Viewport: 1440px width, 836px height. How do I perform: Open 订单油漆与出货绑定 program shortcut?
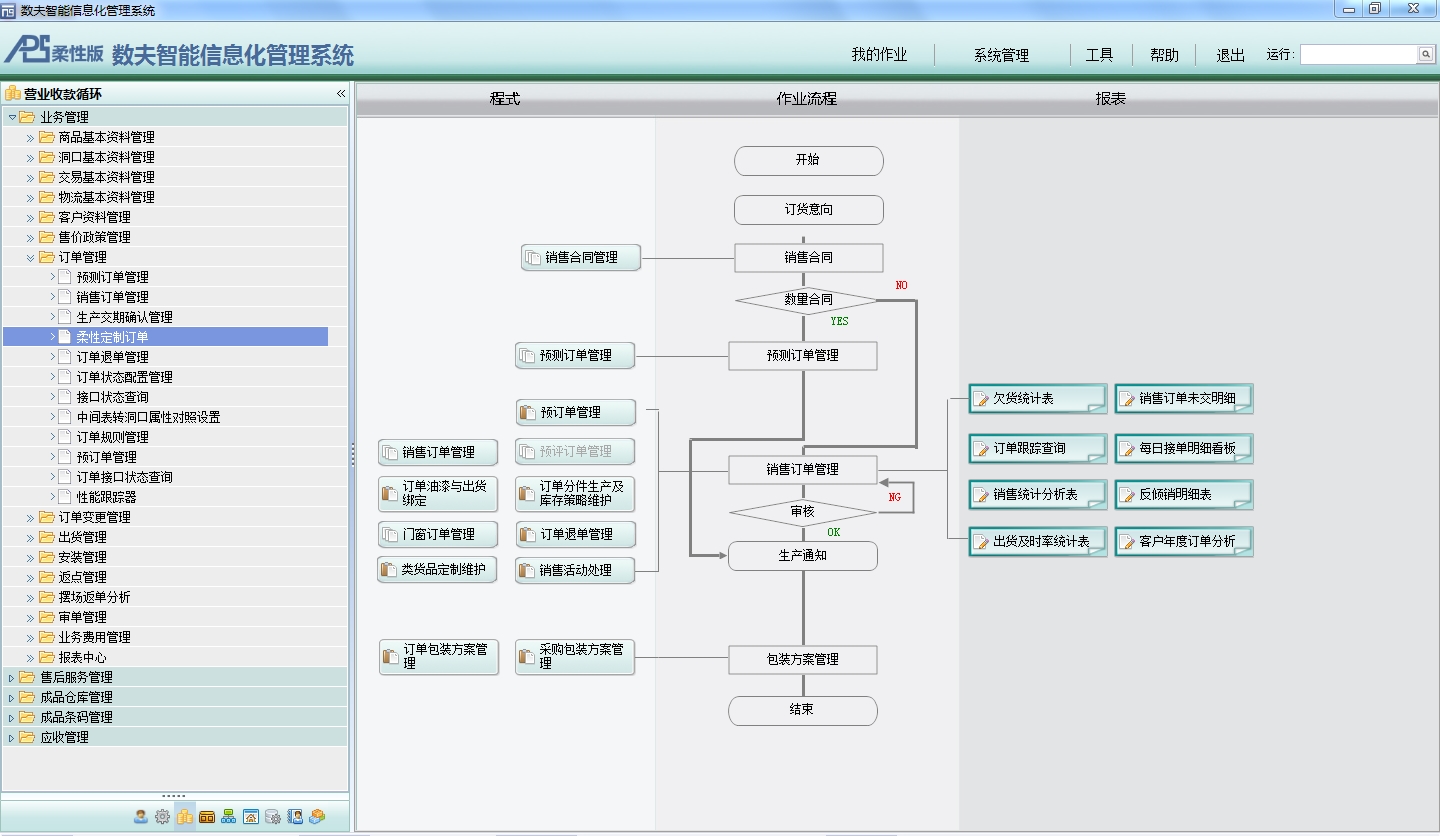point(438,493)
